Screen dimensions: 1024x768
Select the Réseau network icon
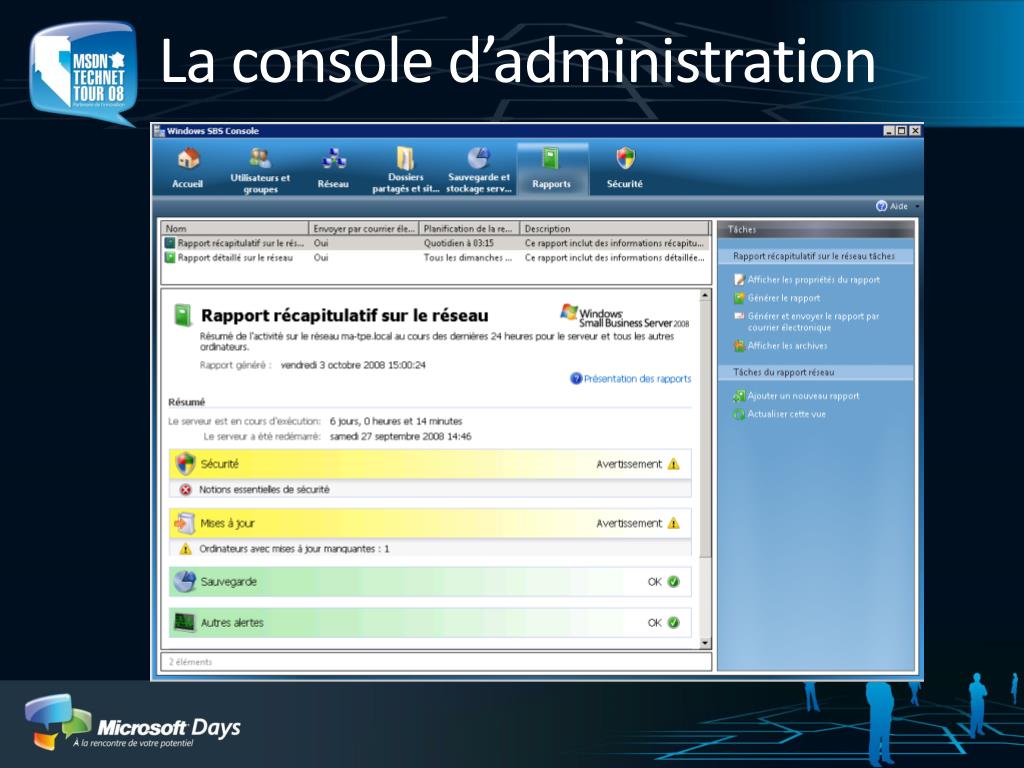point(333,159)
